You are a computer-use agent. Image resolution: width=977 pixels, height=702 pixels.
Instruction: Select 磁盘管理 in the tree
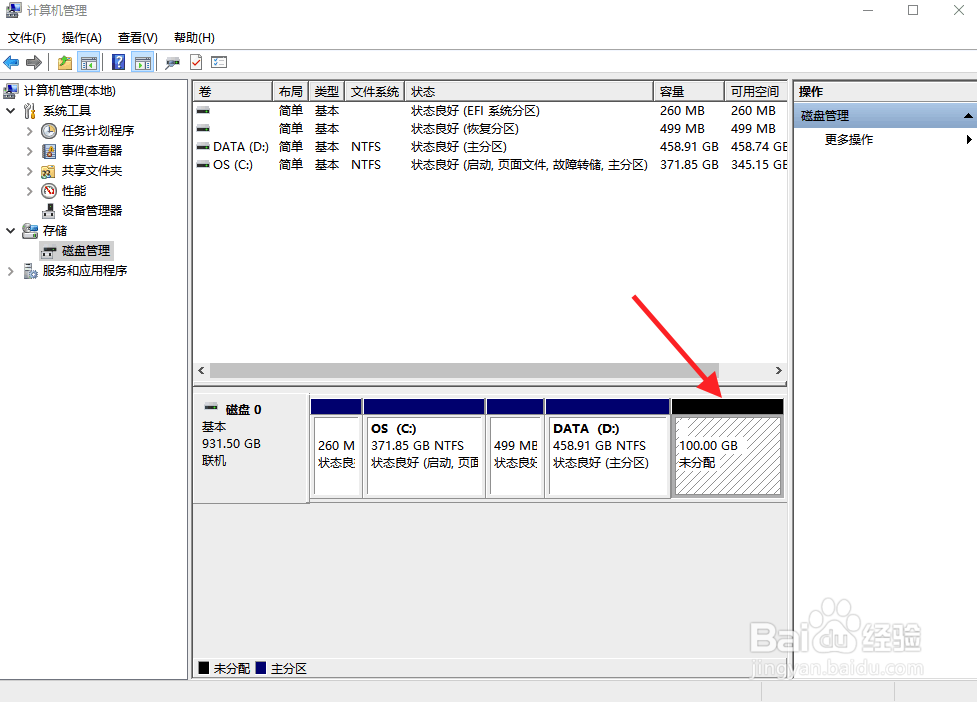pyautogui.click(x=86, y=251)
